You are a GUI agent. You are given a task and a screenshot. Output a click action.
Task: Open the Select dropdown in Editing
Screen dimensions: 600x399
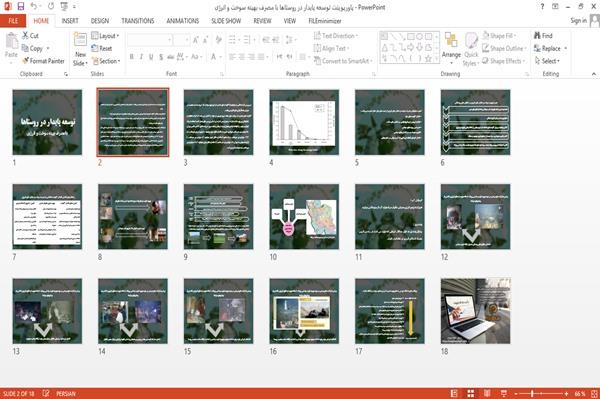click(547, 61)
